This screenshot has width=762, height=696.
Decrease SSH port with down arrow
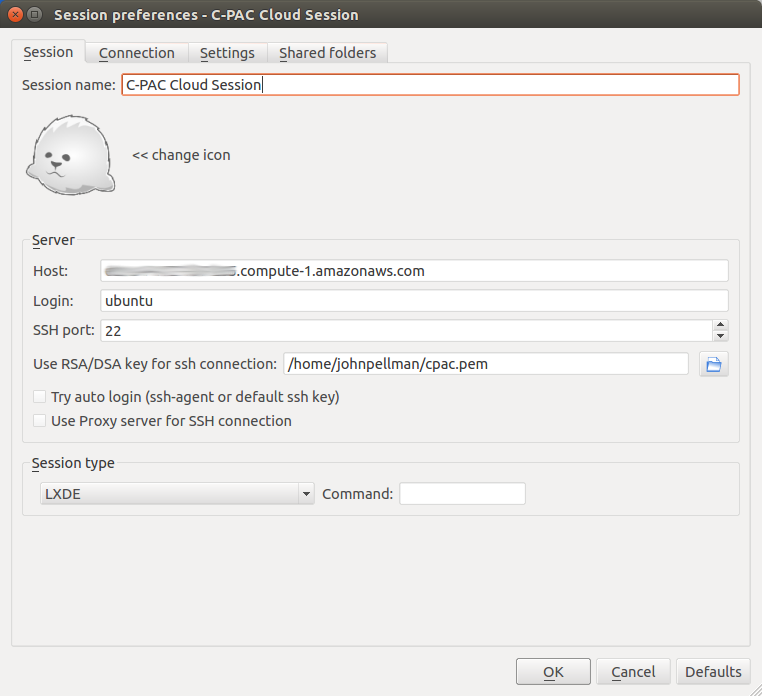pos(720,335)
